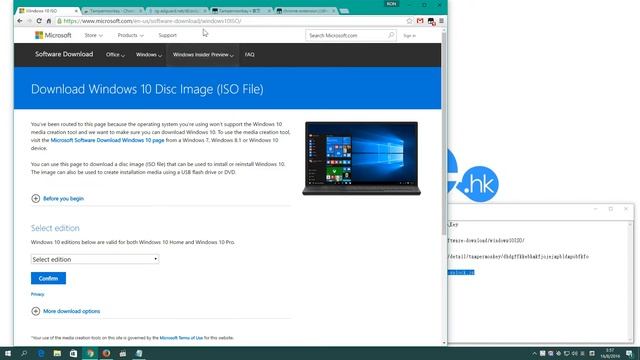Open the FAQ menu item

point(249,55)
